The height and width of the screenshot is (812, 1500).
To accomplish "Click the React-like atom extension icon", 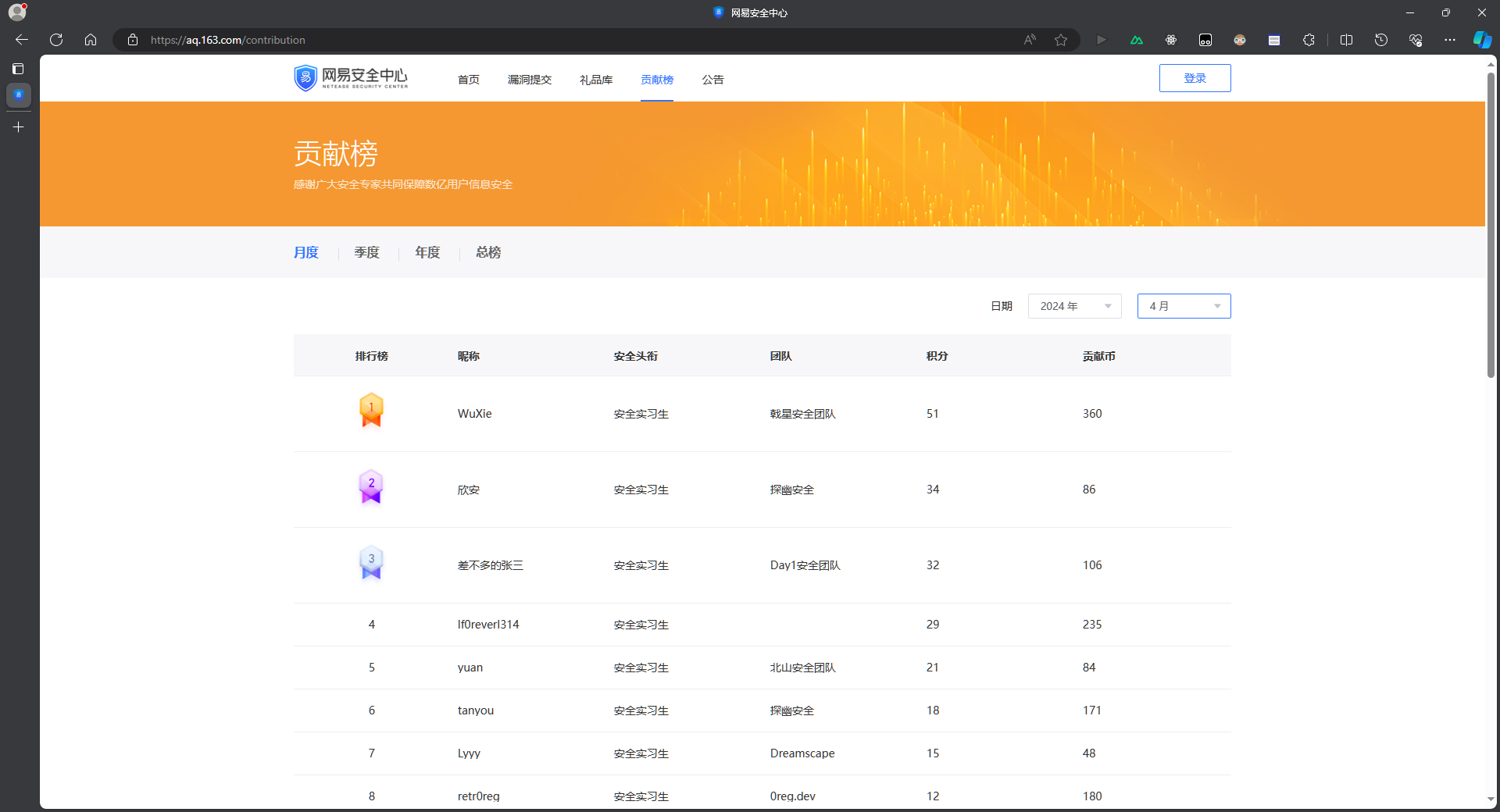I will coord(1171,40).
